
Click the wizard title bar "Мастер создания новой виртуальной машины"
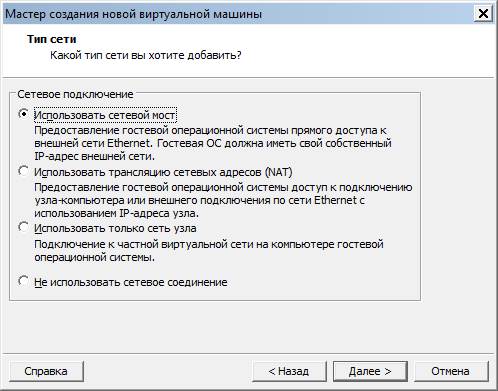click(133, 14)
